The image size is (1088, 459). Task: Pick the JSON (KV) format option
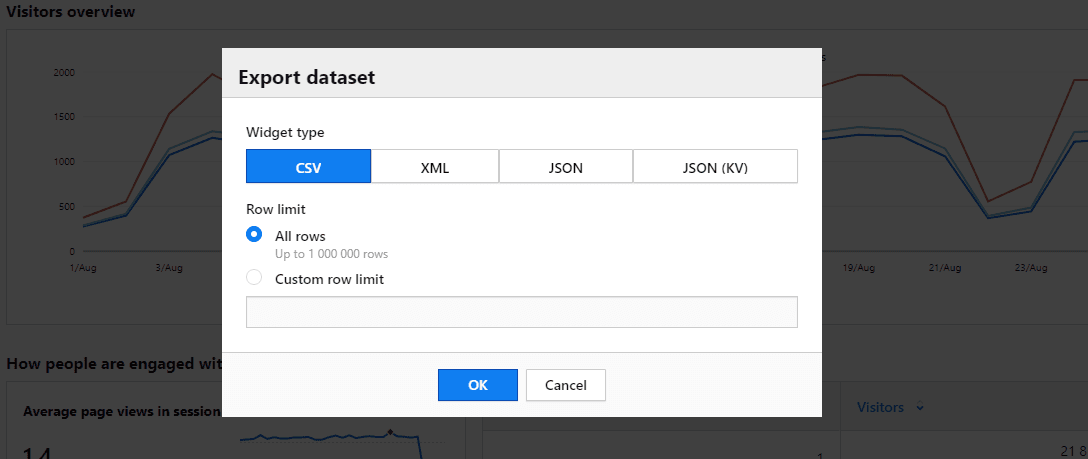[715, 167]
